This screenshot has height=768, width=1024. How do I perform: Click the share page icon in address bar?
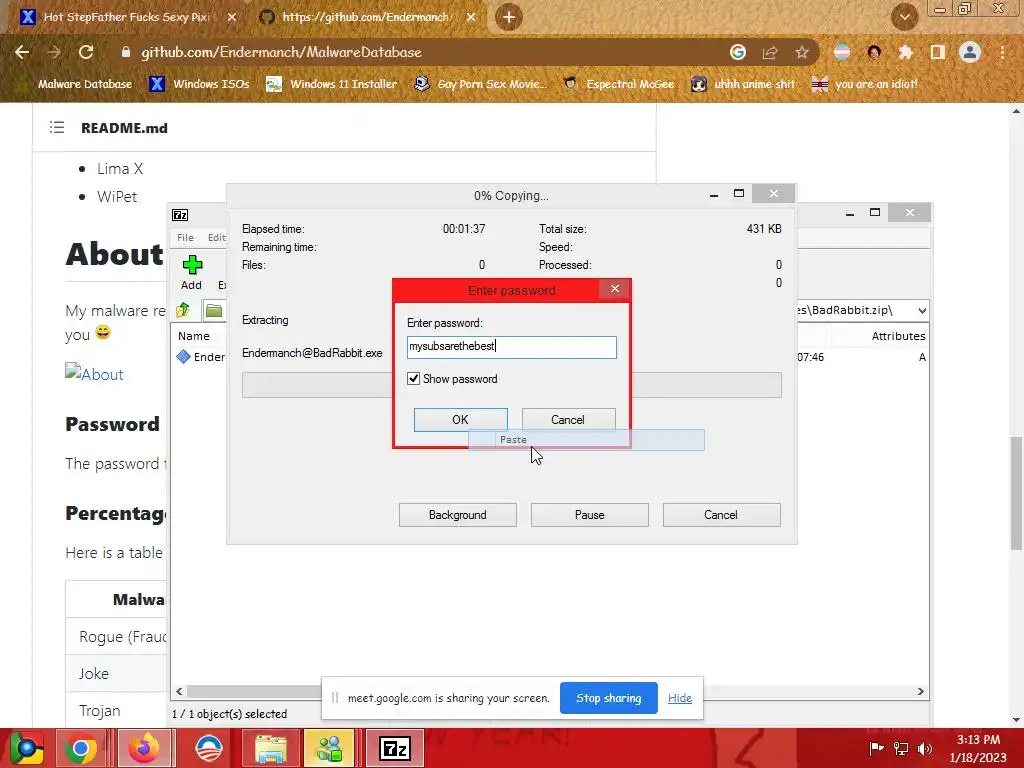point(770,52)
